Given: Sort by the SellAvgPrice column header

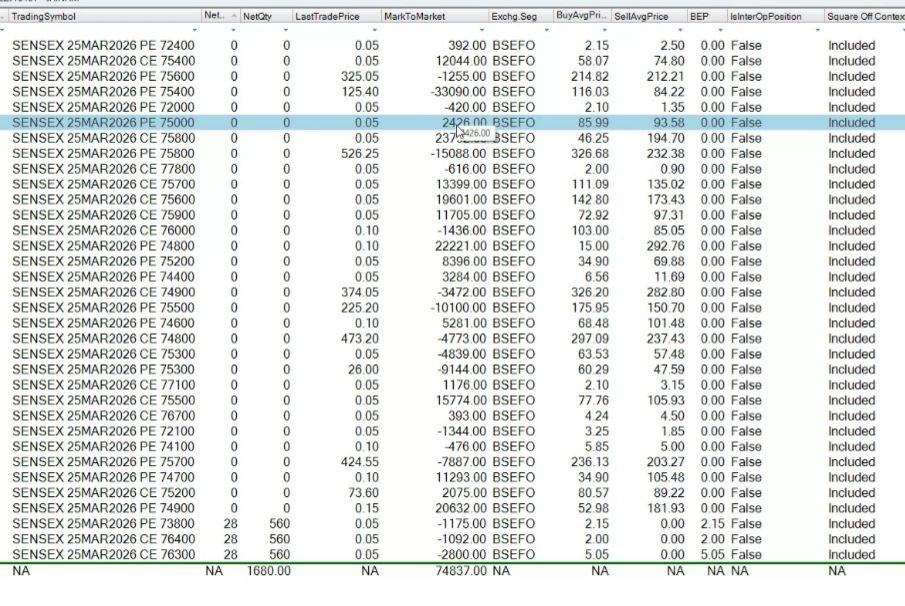Looking at the screenshot, I should (x=649, y=16).
